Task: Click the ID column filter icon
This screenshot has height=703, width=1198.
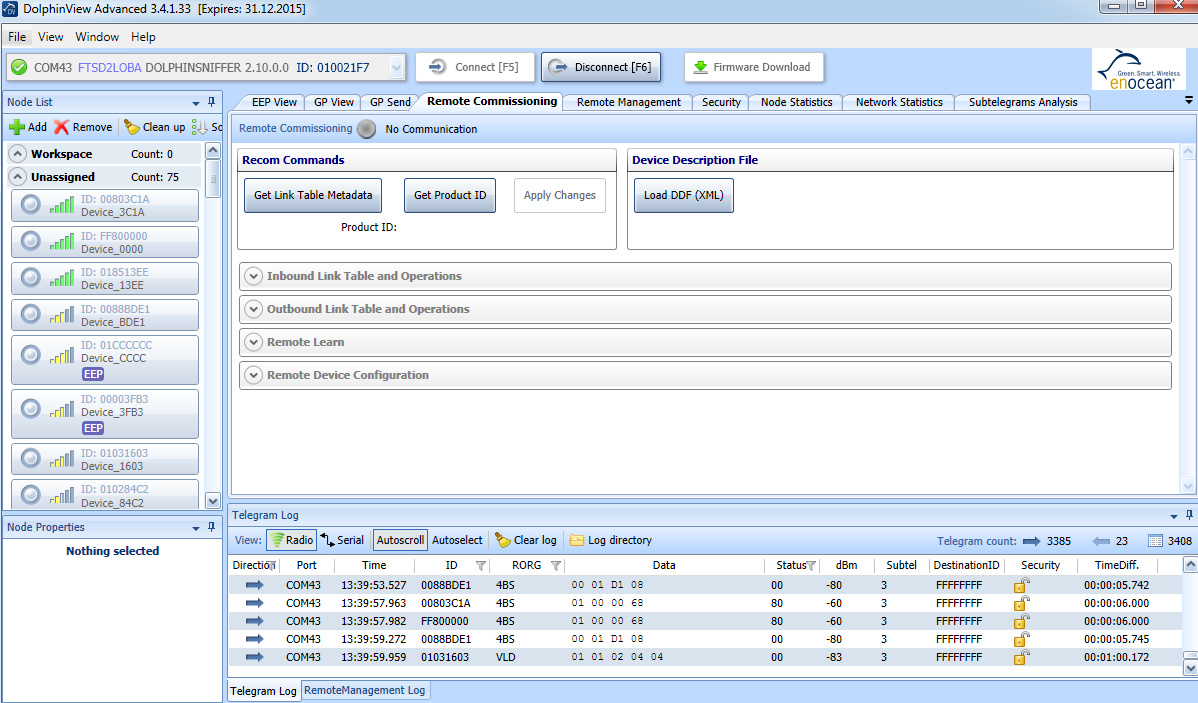Action: coord(481,565)
